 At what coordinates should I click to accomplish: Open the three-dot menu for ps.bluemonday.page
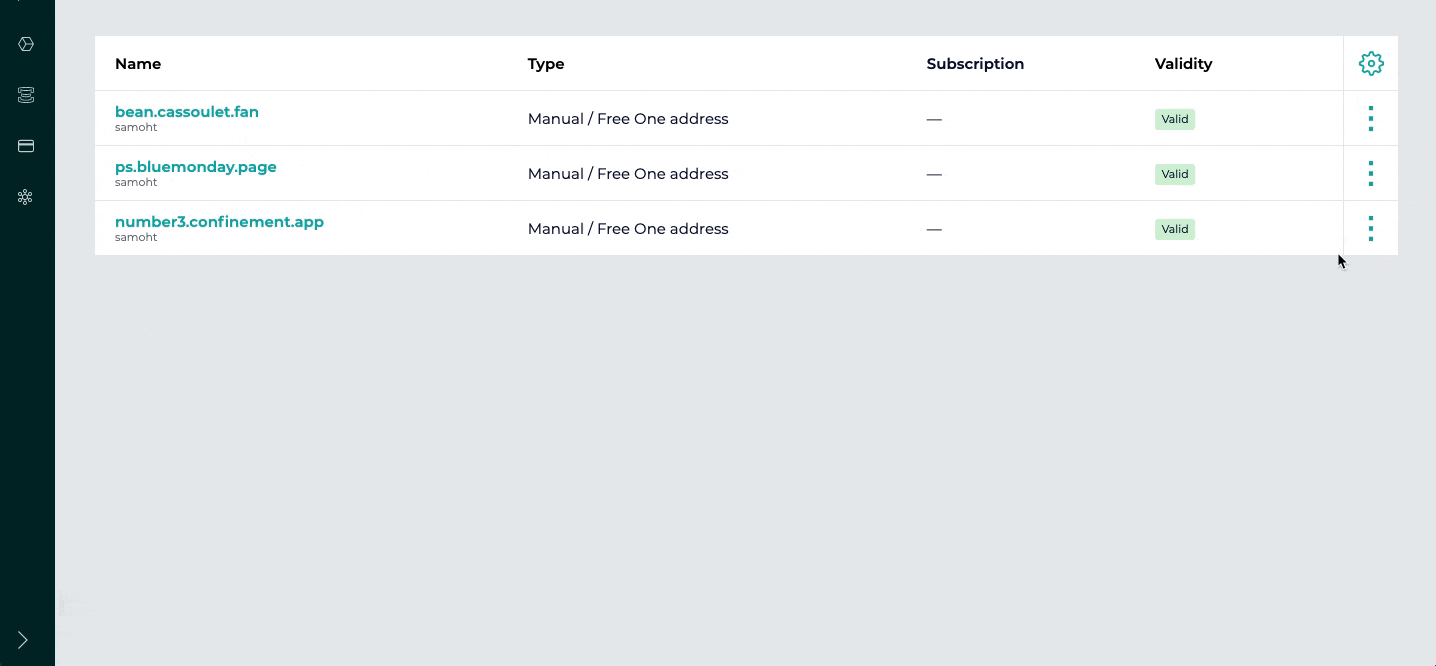pos(1371,174)
